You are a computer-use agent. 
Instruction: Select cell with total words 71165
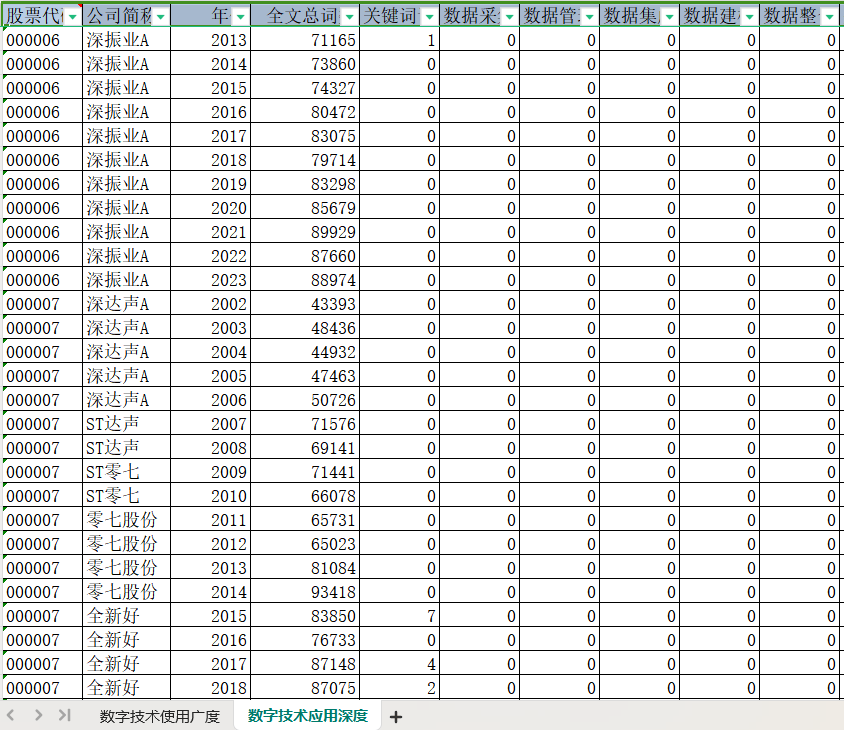pos(305,39)
